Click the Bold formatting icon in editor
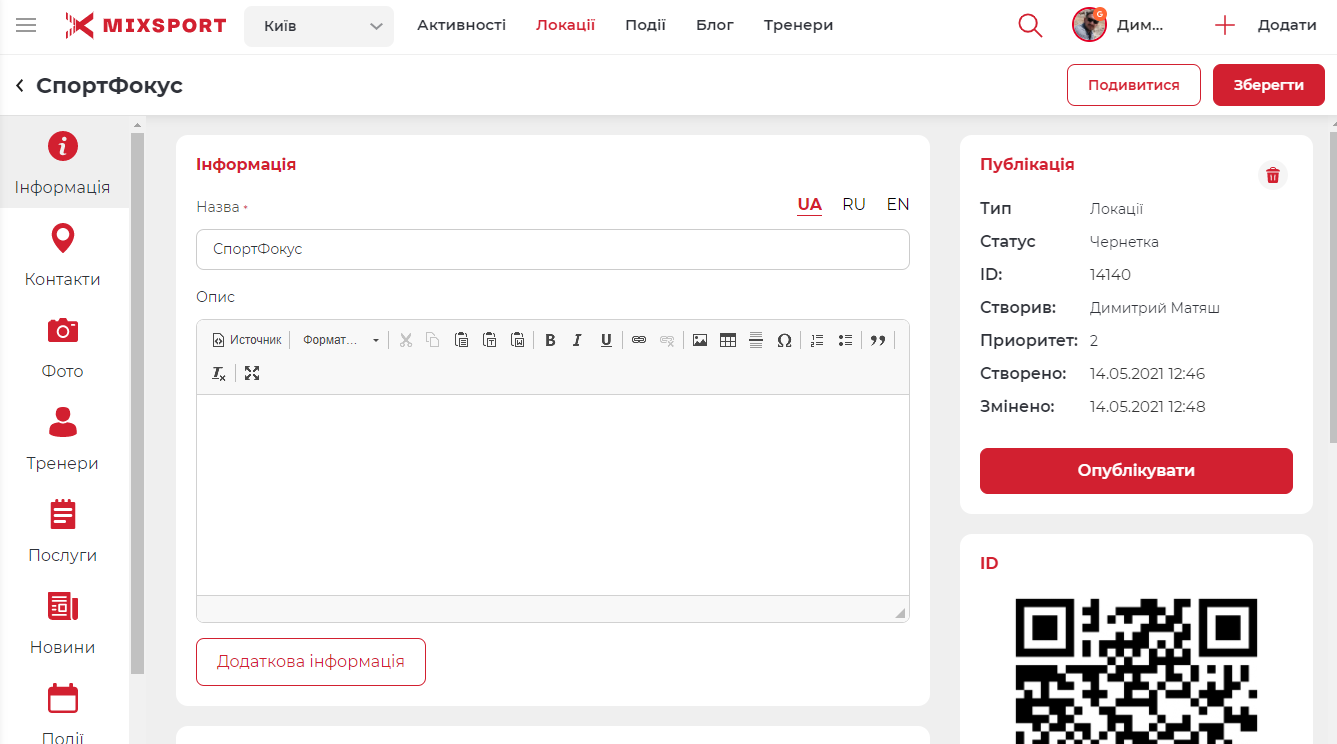The image size is (1337, 744). pyautogui.click(x=550, y=340)
